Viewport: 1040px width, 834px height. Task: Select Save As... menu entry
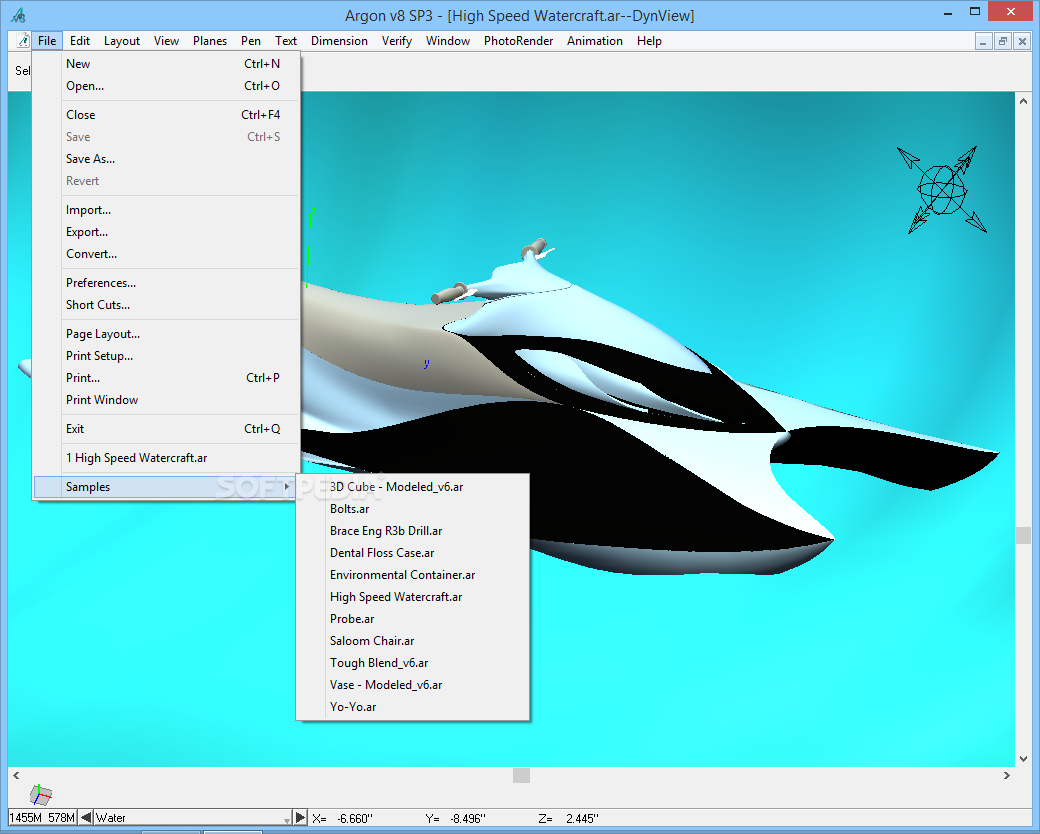point(166,159)
